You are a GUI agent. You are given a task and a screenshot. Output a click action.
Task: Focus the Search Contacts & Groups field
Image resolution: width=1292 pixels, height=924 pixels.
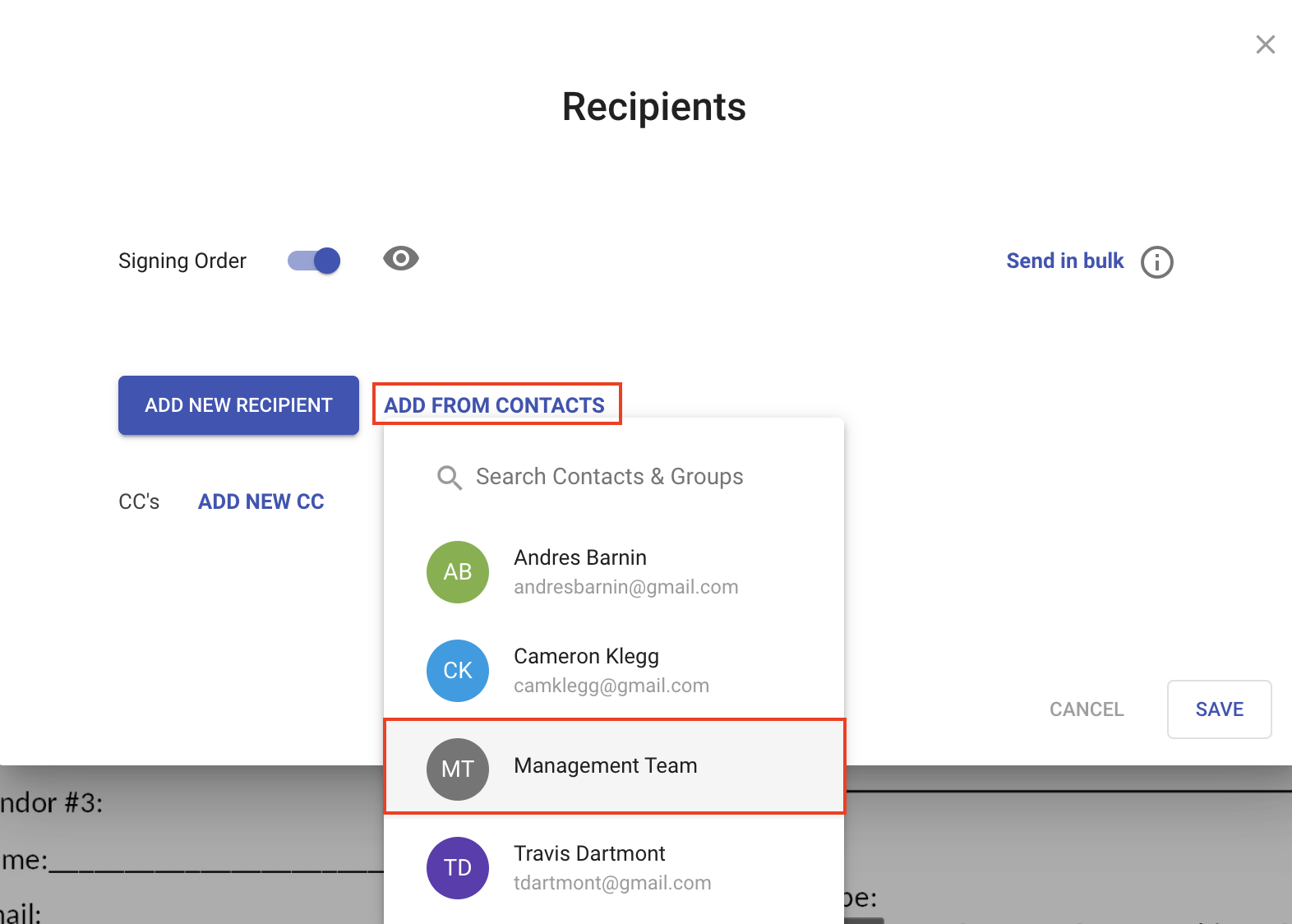[x=610, y=477]
